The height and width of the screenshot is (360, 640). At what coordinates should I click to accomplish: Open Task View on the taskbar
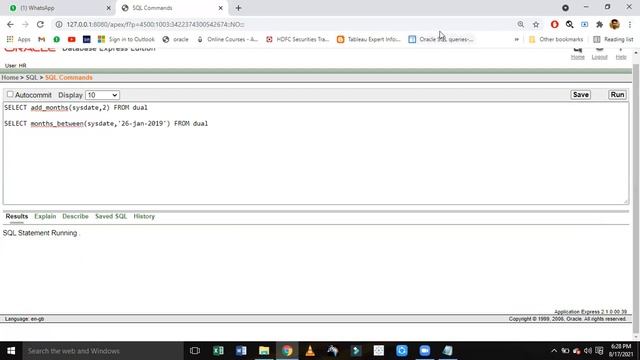tap(195, 351)
